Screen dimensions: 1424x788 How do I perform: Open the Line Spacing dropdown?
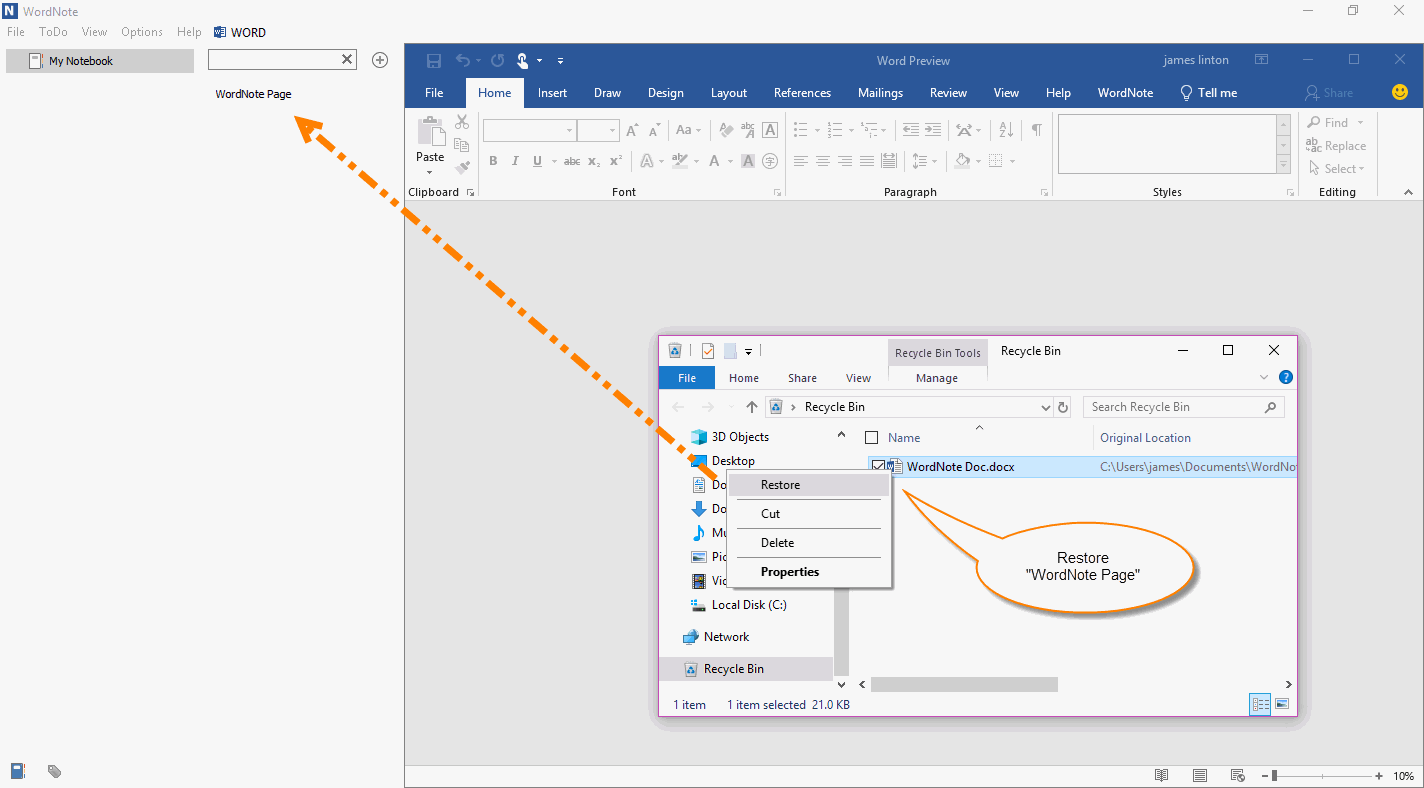click(922, 161)
